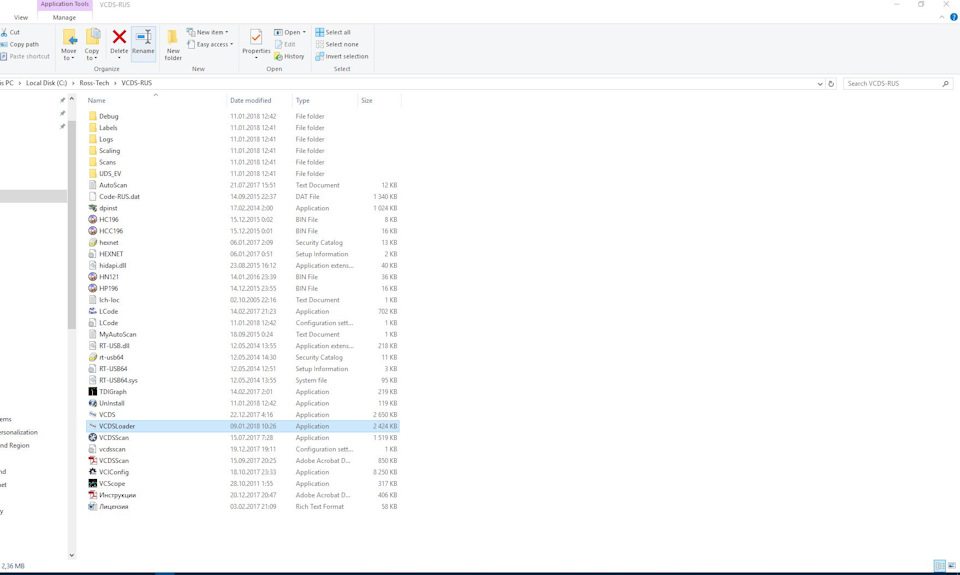Refresh the VCDS-RUS folder view

[831, 83]
